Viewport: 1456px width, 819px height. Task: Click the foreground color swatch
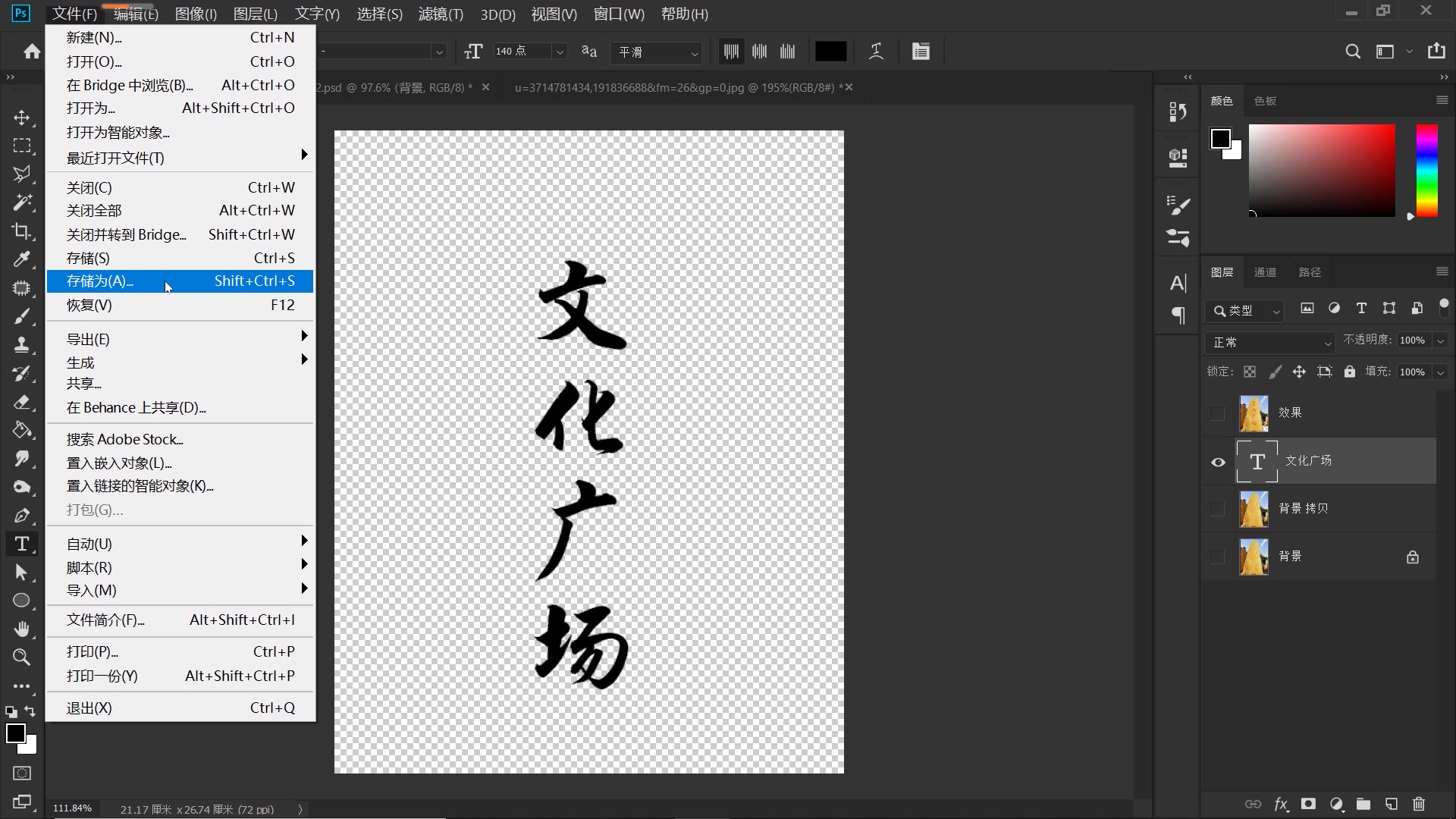point(17,733)
